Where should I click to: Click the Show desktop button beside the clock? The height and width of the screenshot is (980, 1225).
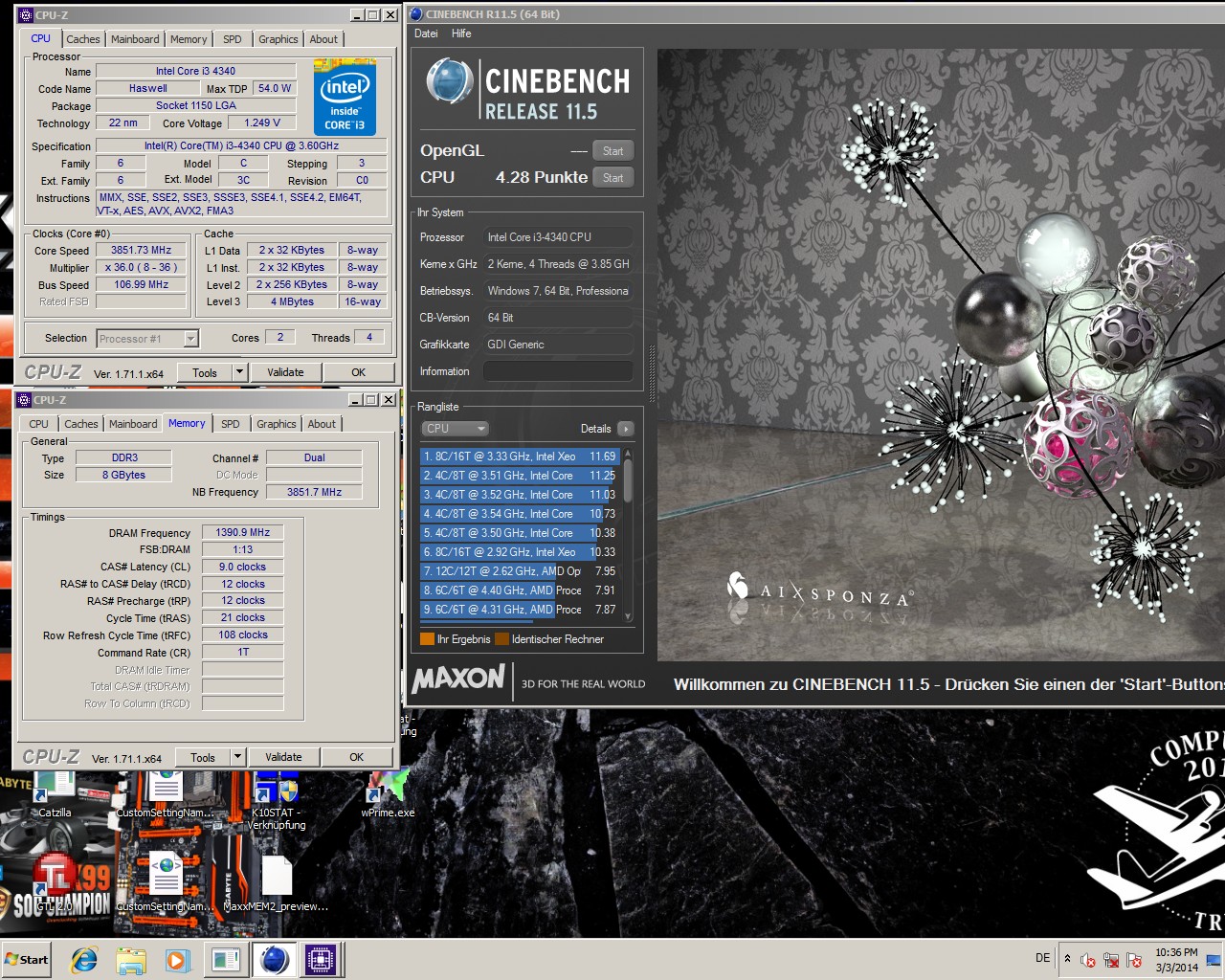click(1214, 960)
